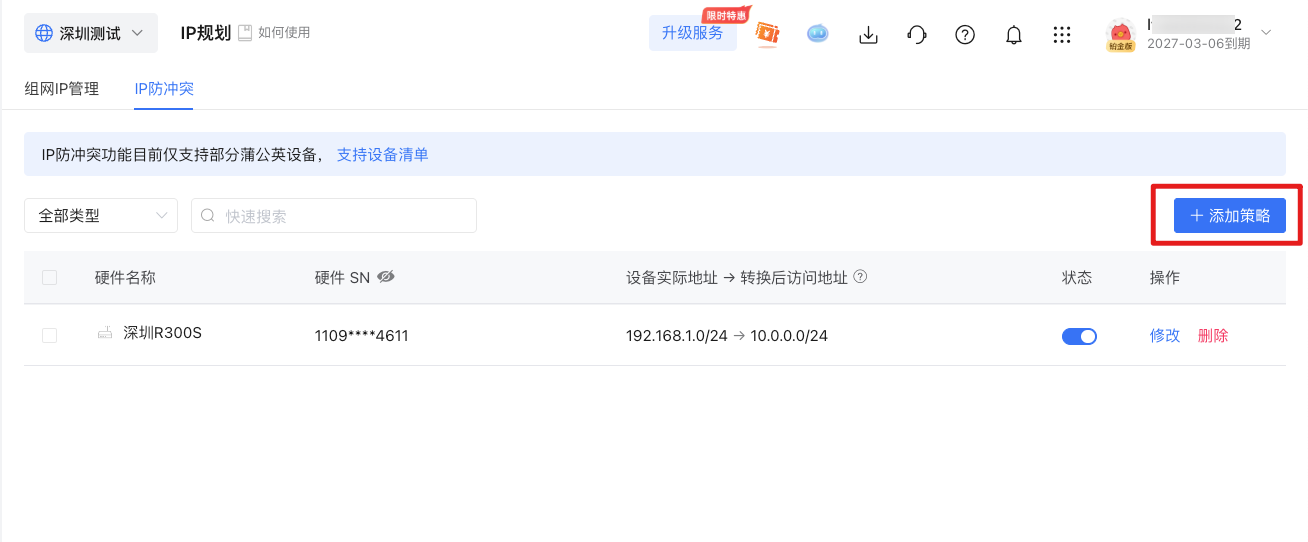Open customer support headset icon
1308x542 pixels.
pos(917,35)
